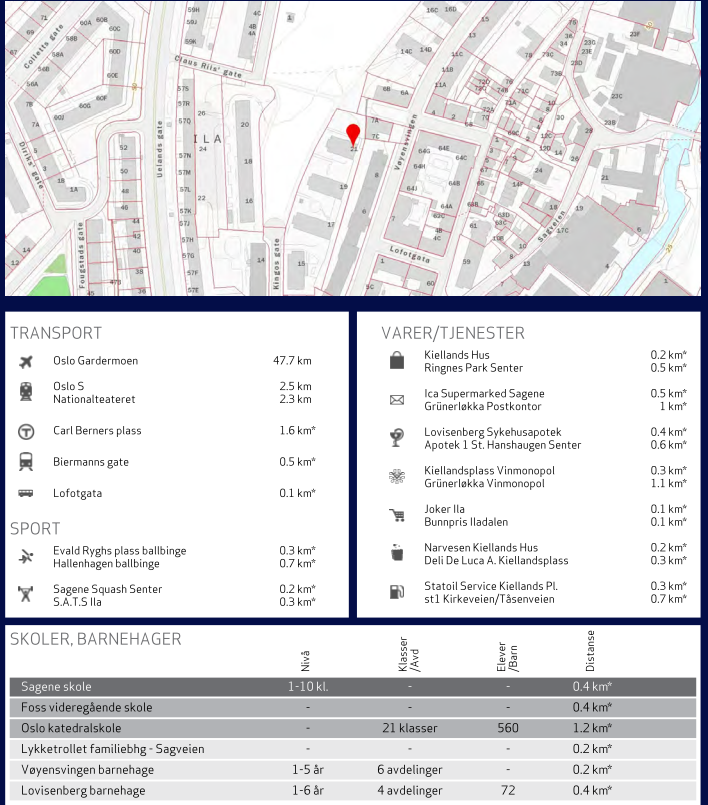
Task: Click the 21 klasser cell
Action: [x=410, y=728]
